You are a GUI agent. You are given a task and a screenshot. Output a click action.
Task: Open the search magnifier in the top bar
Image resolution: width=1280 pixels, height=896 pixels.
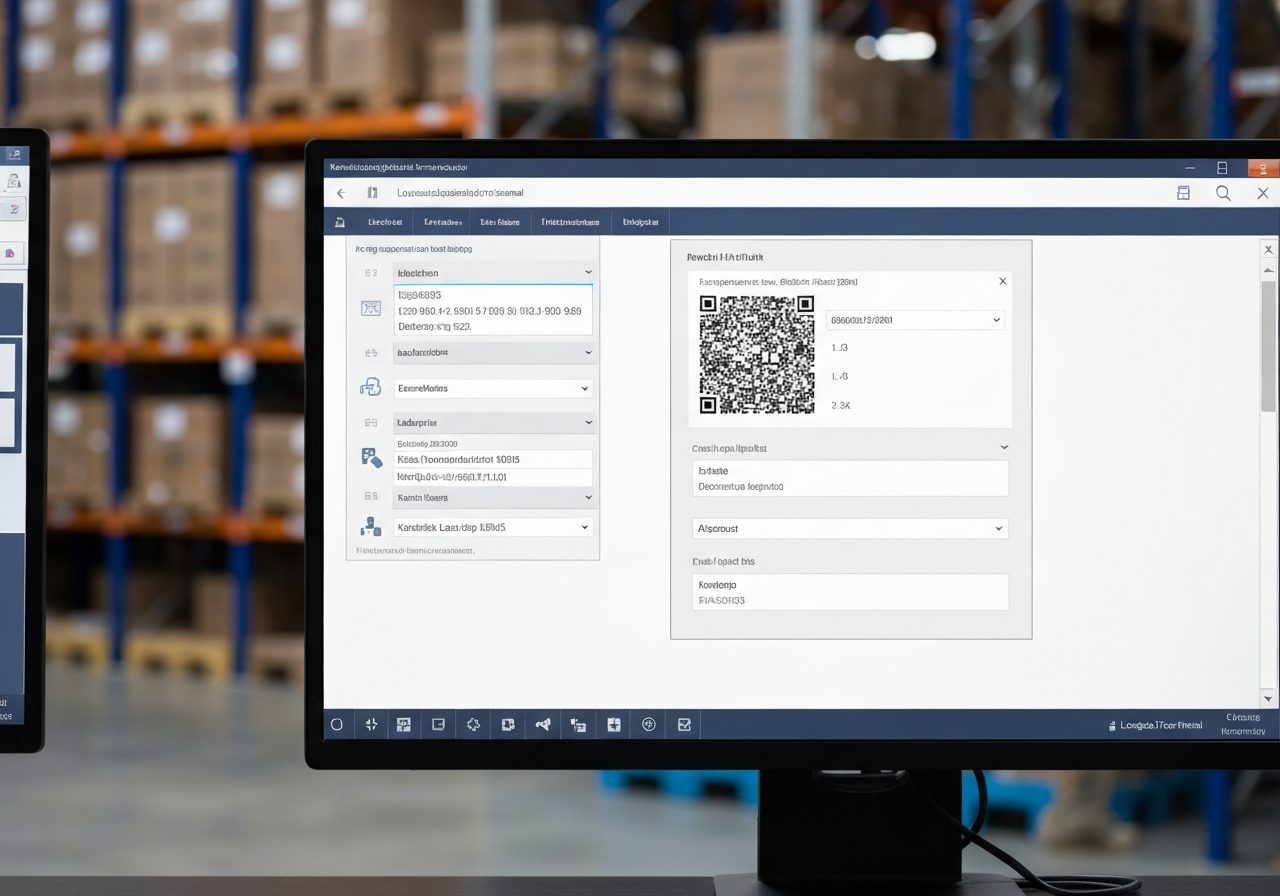[1223, 193]
